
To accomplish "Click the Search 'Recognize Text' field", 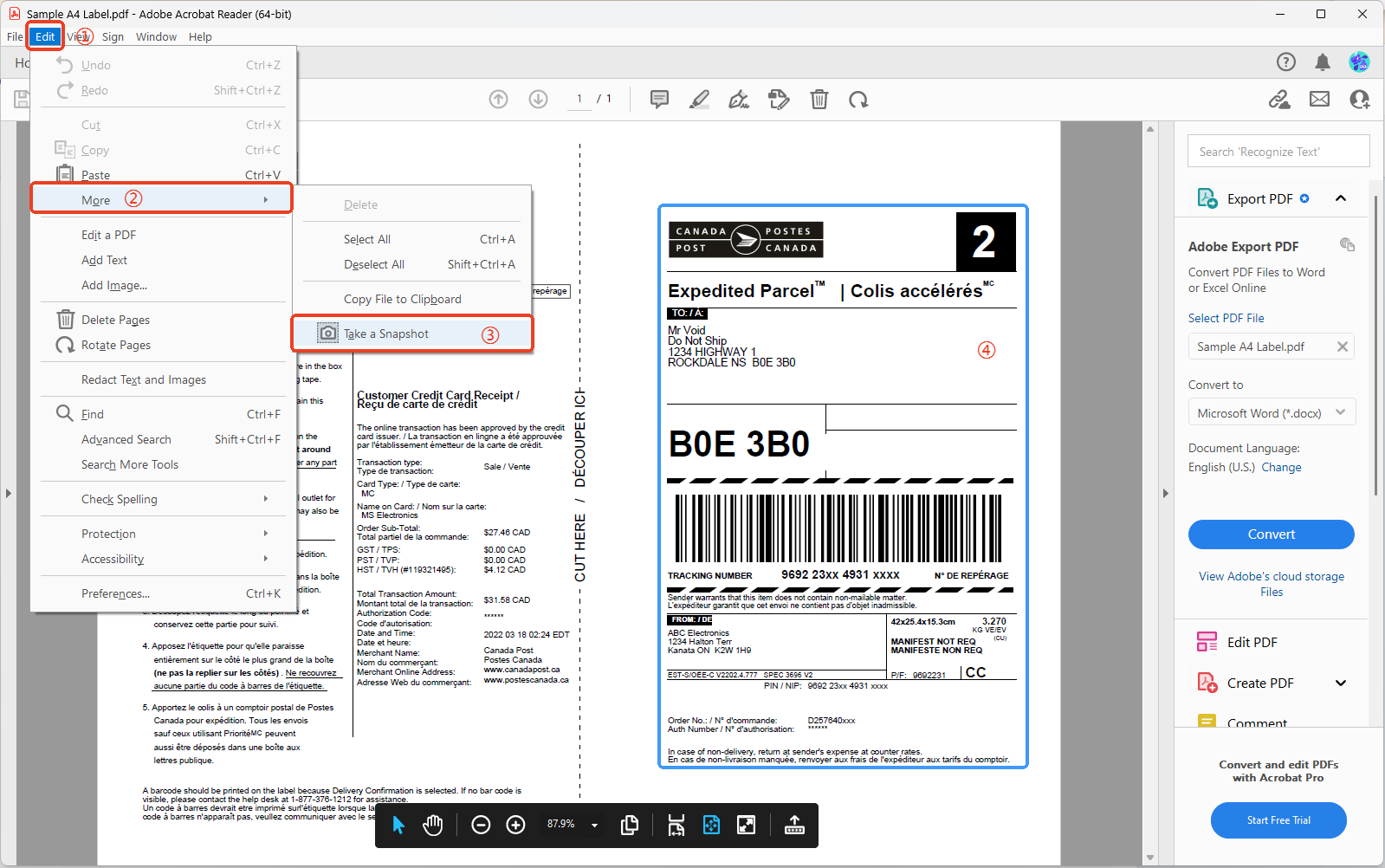I will 1278,152.
